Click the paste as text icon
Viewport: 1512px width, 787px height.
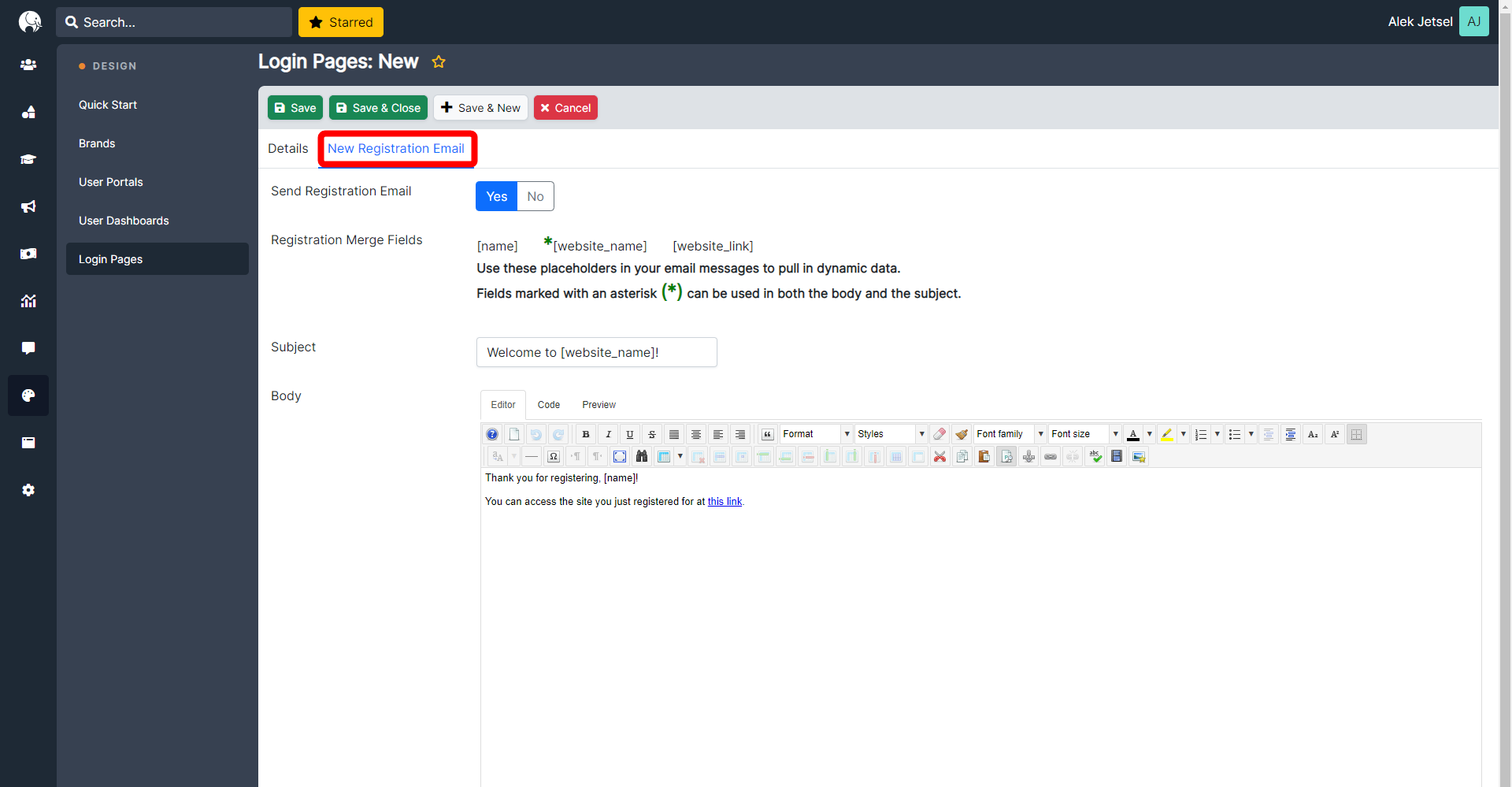[1006, 456]
